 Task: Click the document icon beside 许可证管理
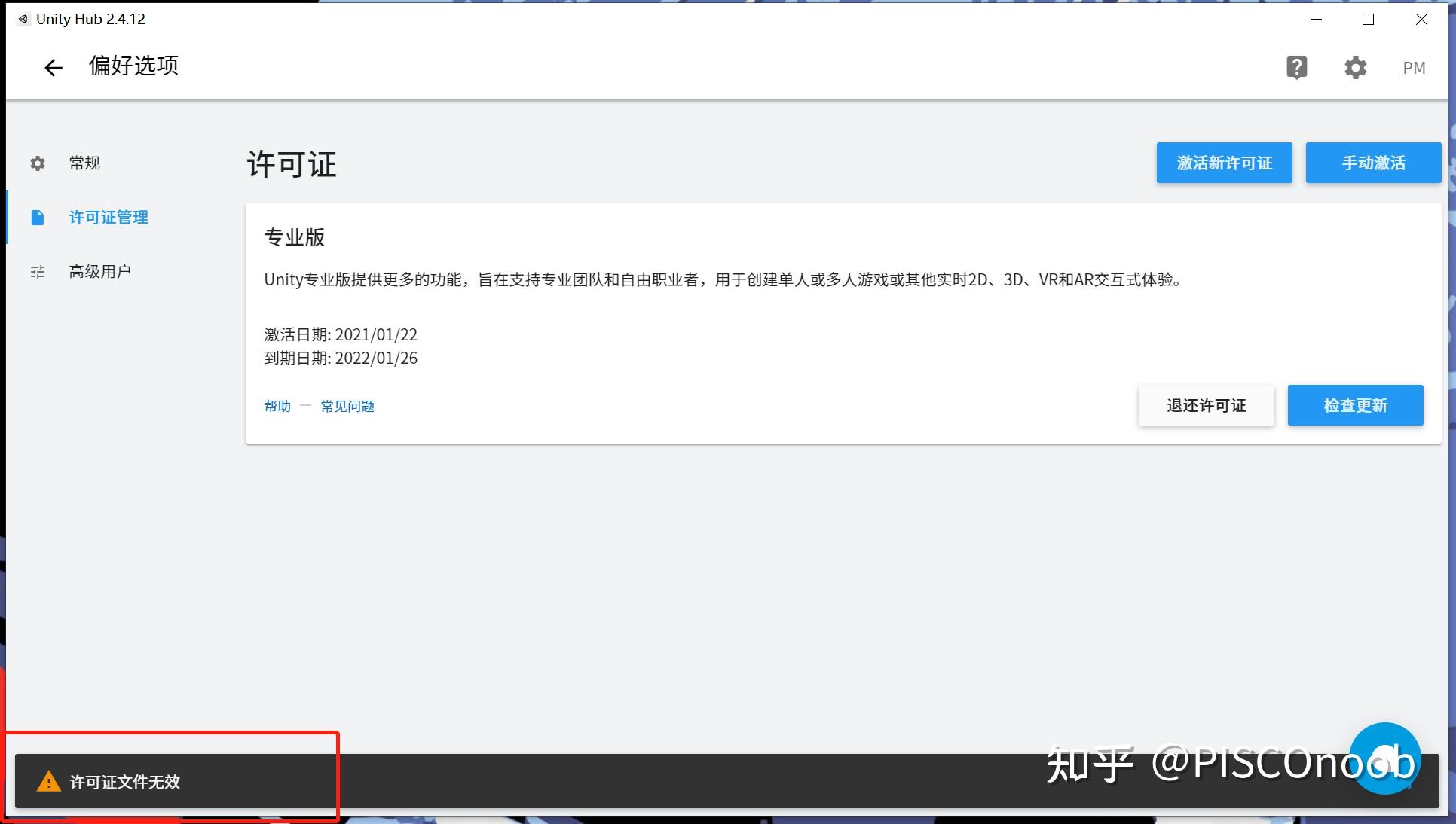38,218
